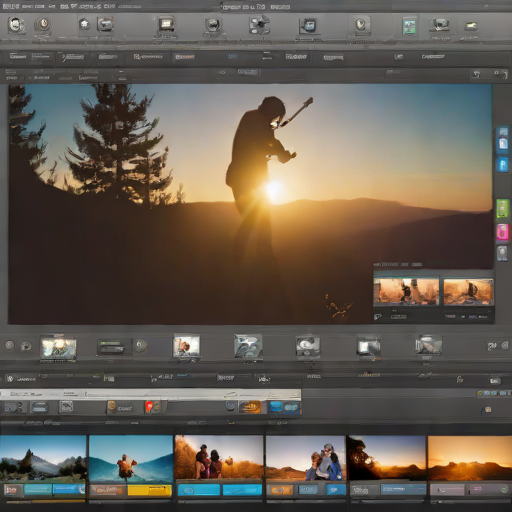Click the blue P icon in right sidebar
Screen dimensions: 512x512
coord(503,165)
